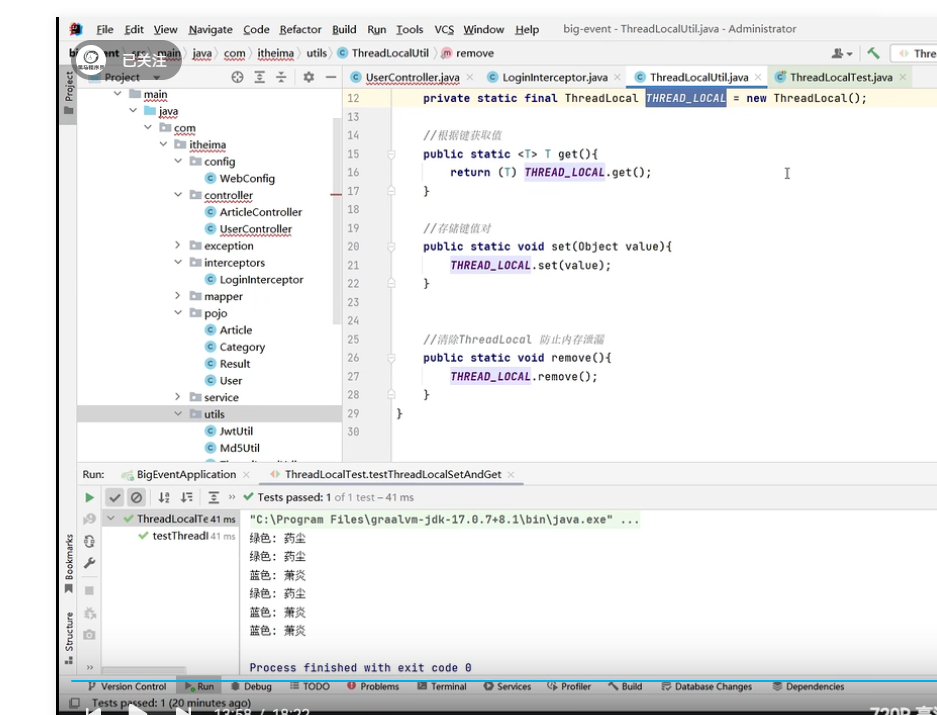Click the sort by duration icon
This screenshot has height=715, width=937.
(x=186, y=497)
